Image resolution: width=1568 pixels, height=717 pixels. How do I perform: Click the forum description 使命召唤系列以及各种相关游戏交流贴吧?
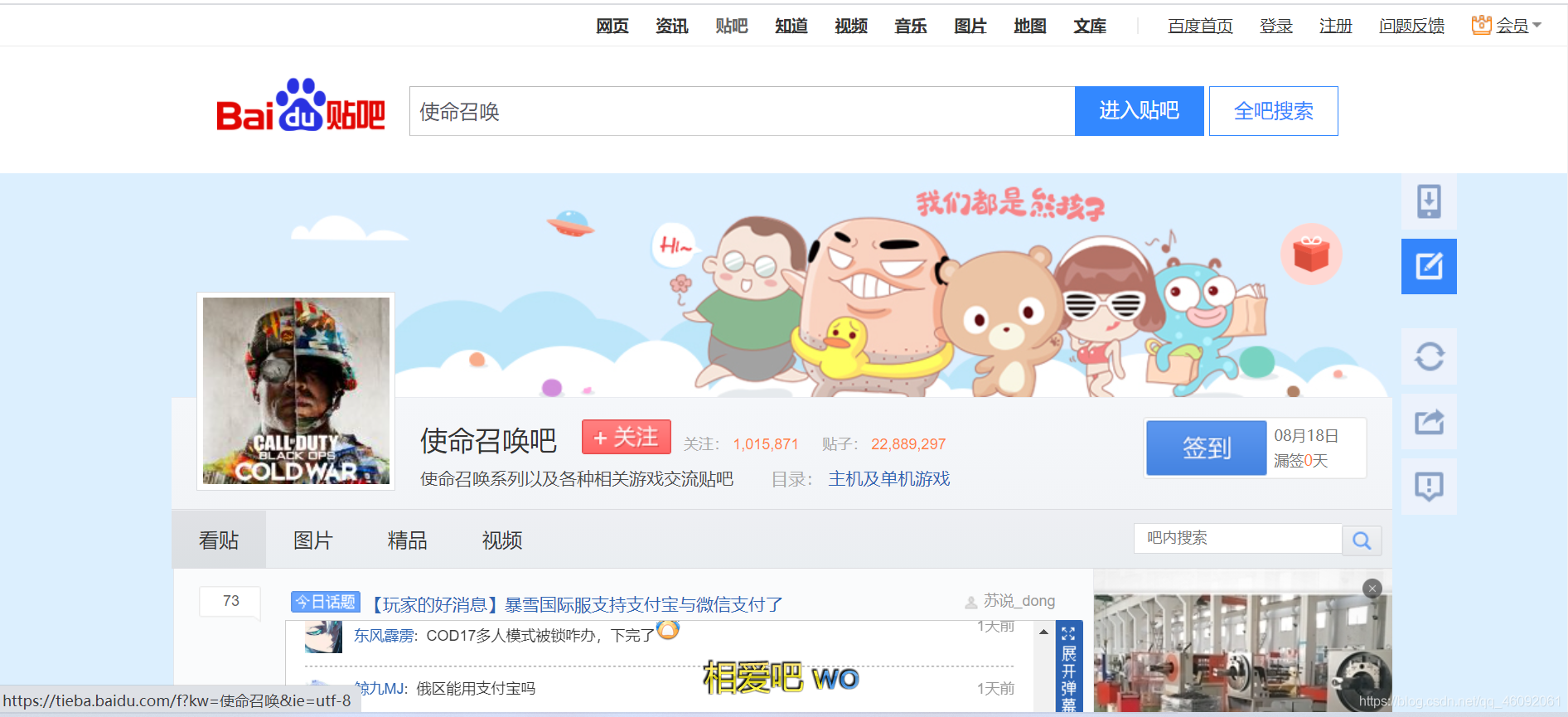[577, 479]
